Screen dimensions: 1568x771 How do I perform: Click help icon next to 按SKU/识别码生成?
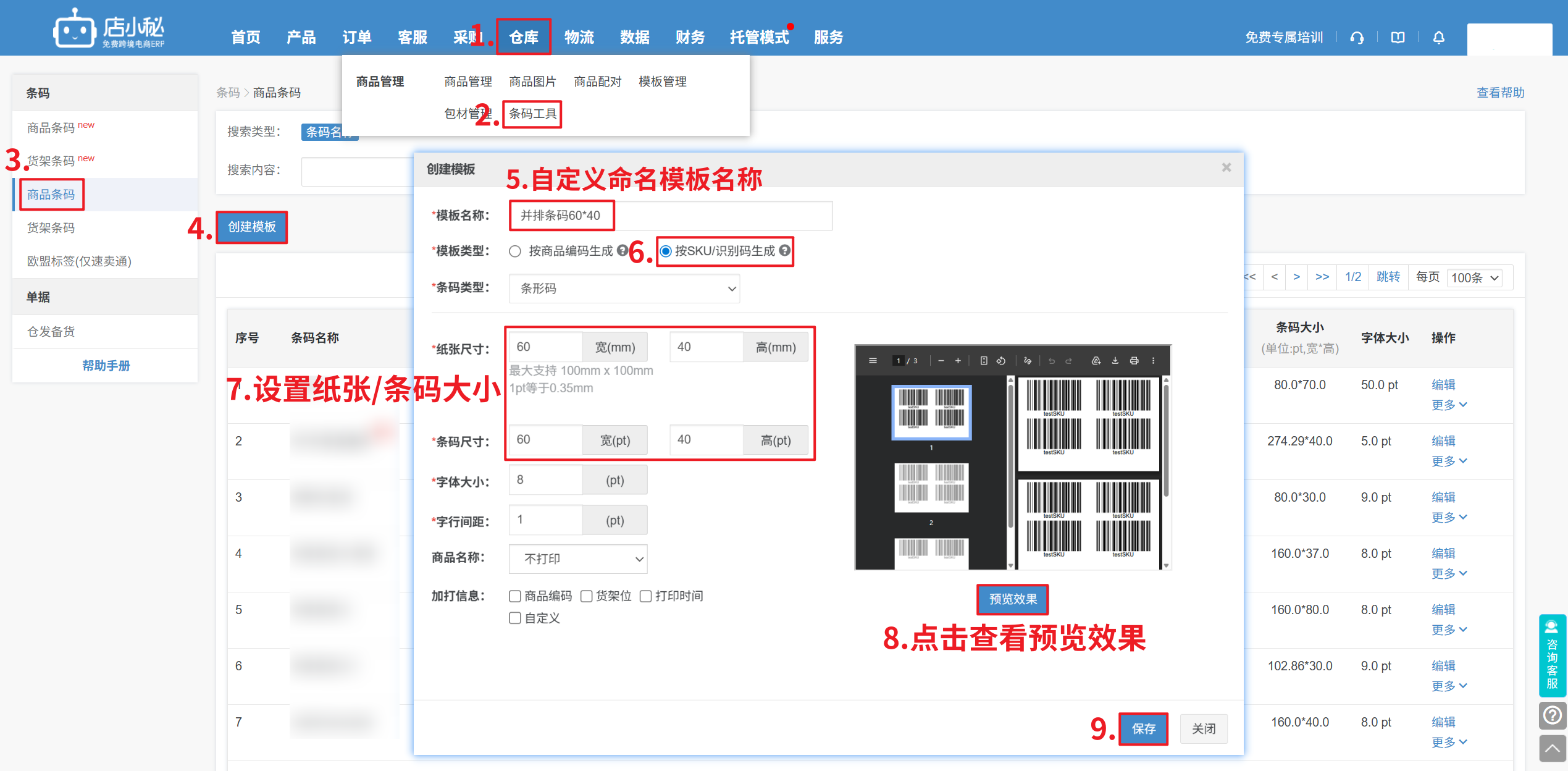pyautogui.click(x=784, y=251)
